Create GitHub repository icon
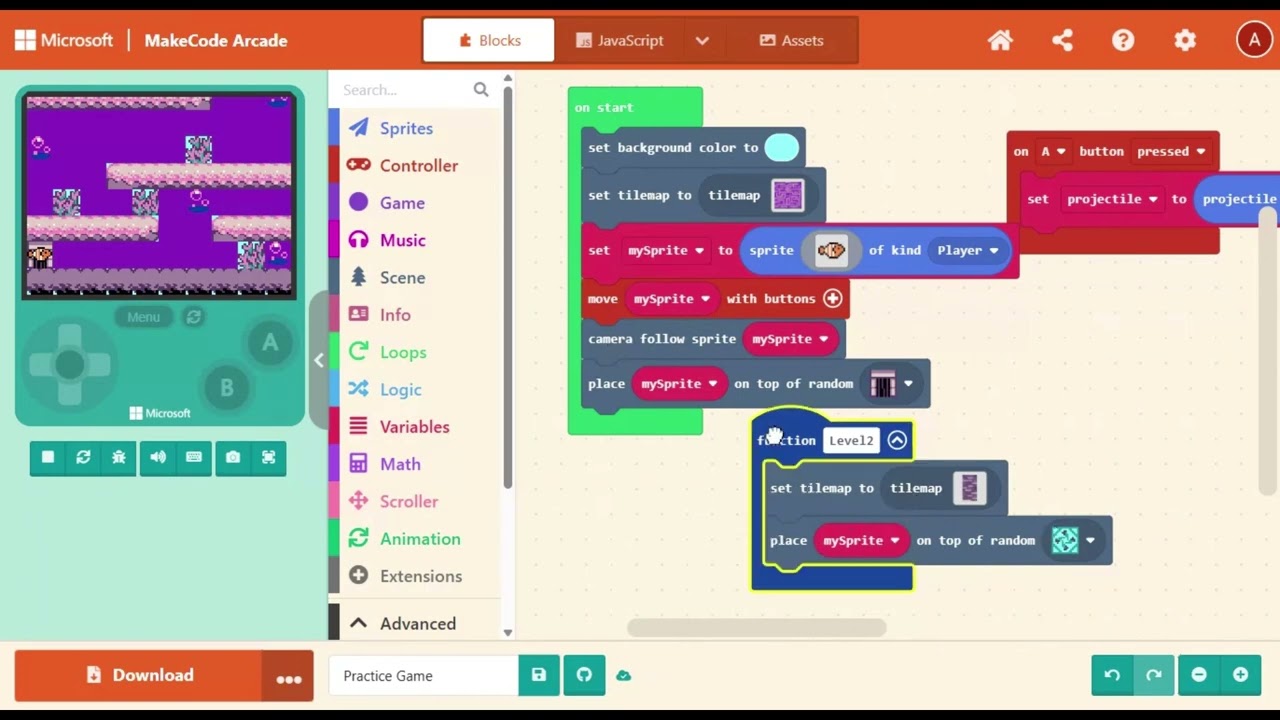This screenshot has height=720, width=1280. pos(584,675)
